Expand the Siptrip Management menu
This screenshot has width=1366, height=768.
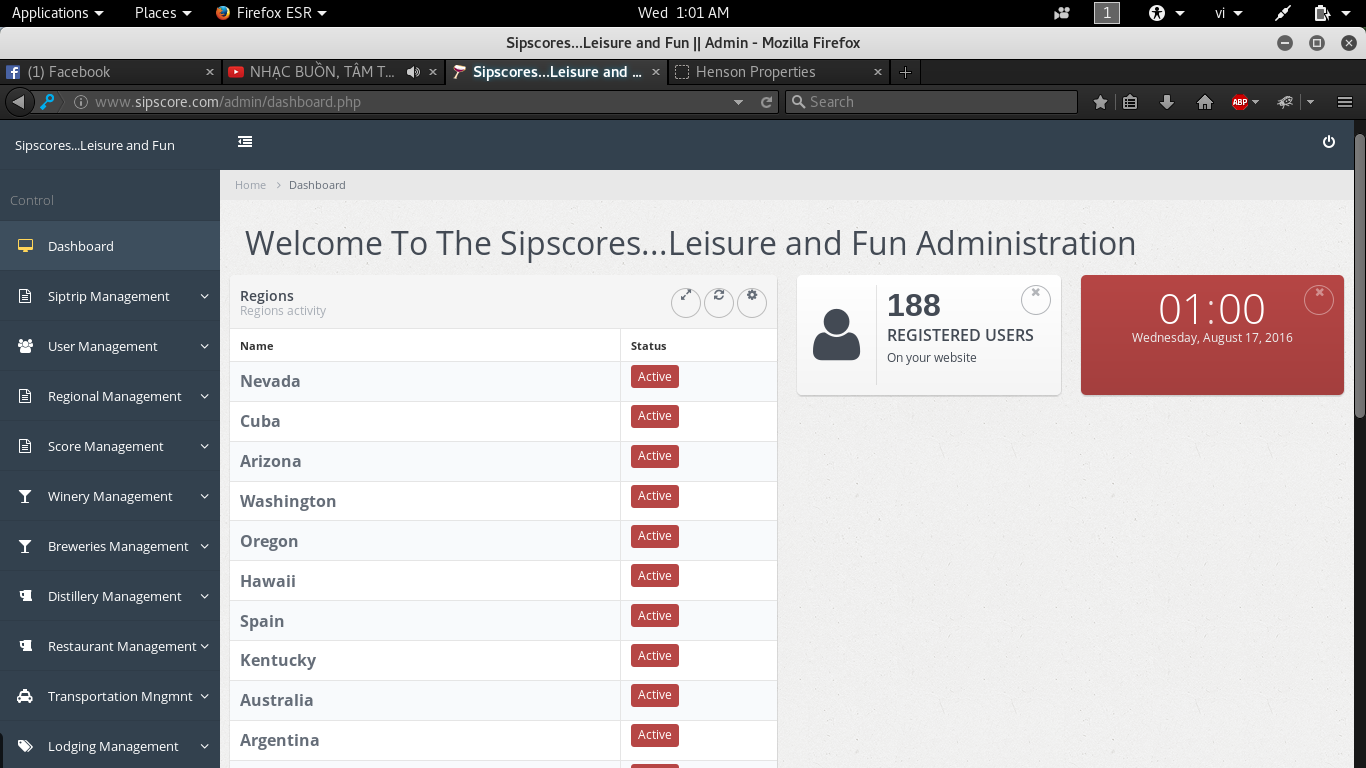click(x=110, y=296)
